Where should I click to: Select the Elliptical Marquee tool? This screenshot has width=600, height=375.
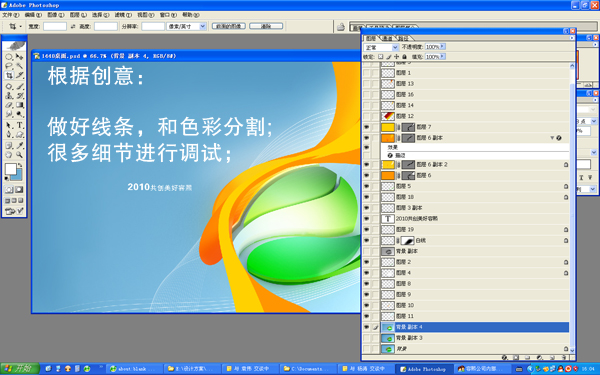[8, 57]
